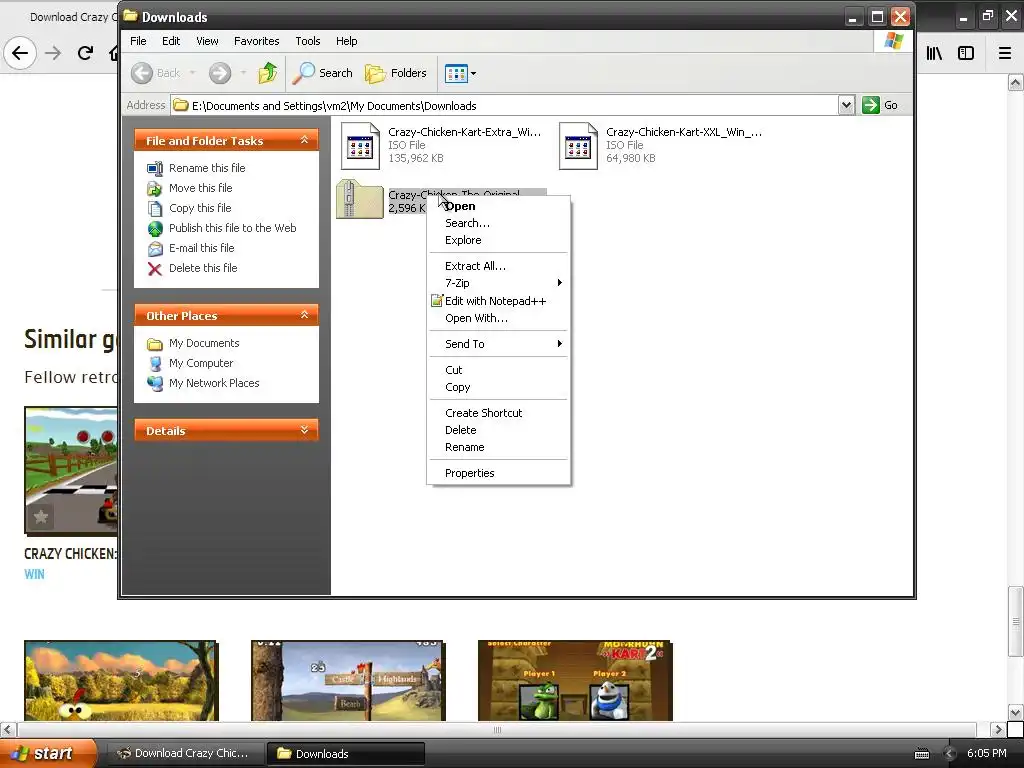Choose Search... from the context menu
Viewport: 1024px width, 768px height.
(x=498, y=223)
